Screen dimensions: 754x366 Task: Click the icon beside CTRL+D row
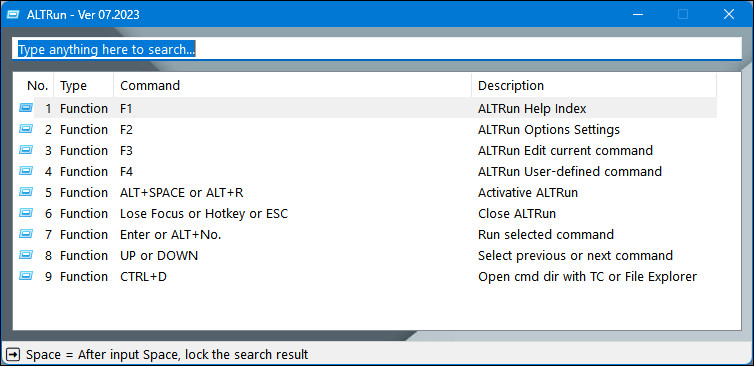[25, 277]
